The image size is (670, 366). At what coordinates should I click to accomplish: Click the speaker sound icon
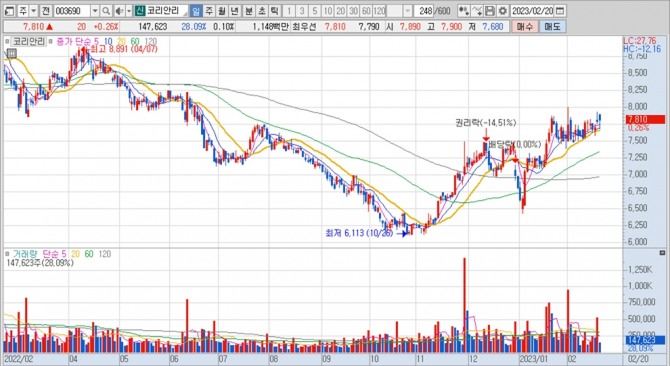point(120,11)
